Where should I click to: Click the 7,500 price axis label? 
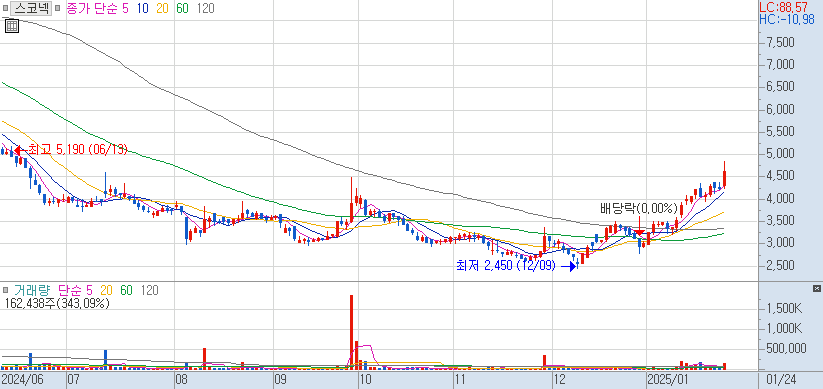(x=780, y=43)
